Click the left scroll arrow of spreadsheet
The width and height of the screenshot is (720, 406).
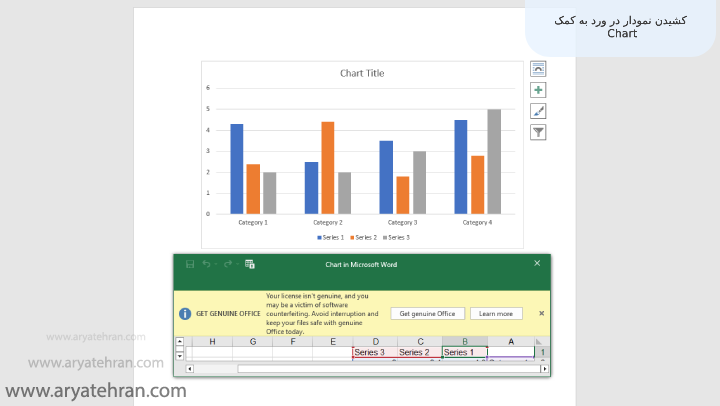pyautogui.click(x=191, y=368)
